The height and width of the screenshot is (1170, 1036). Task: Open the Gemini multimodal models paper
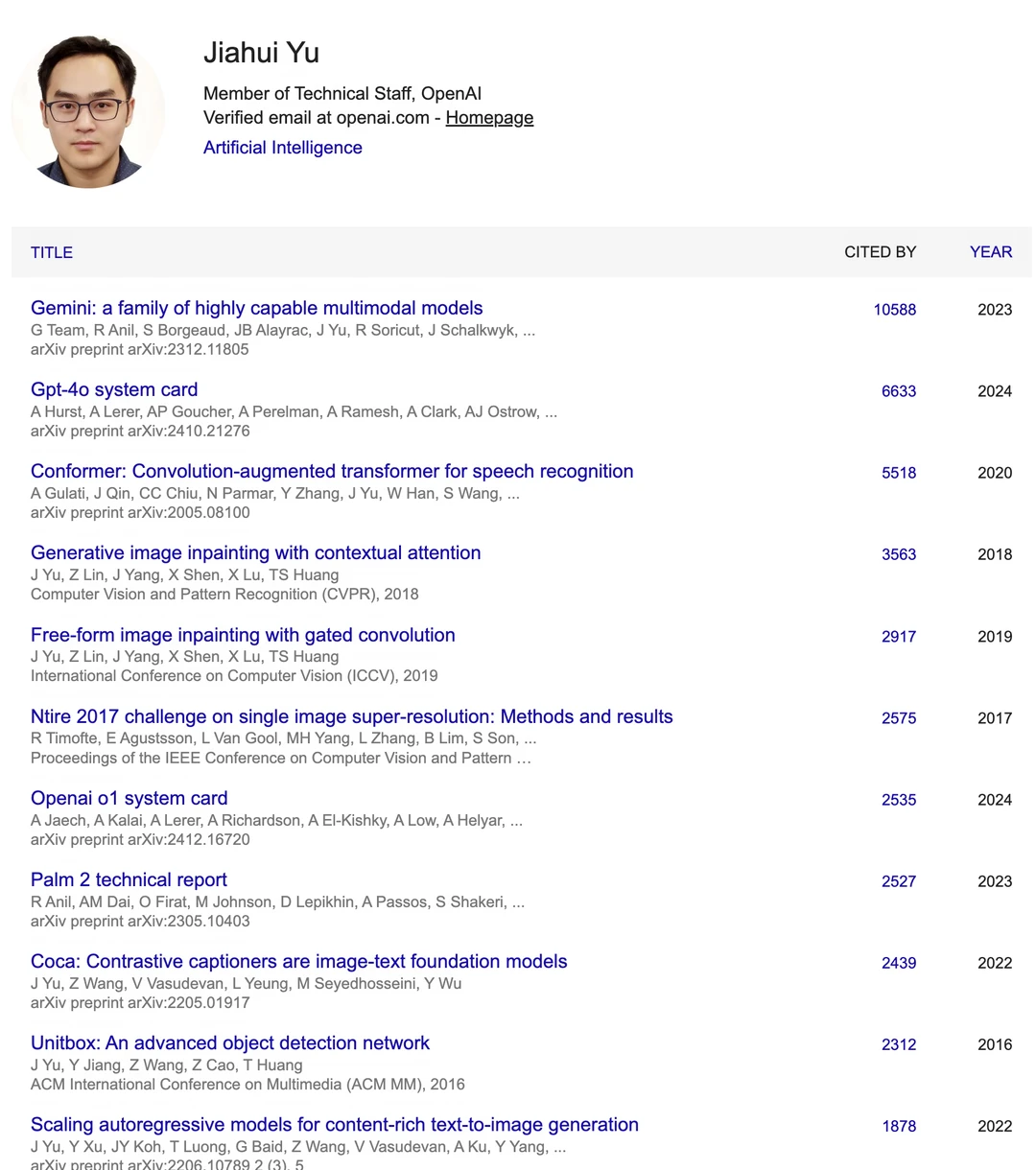tap(256, 308)
